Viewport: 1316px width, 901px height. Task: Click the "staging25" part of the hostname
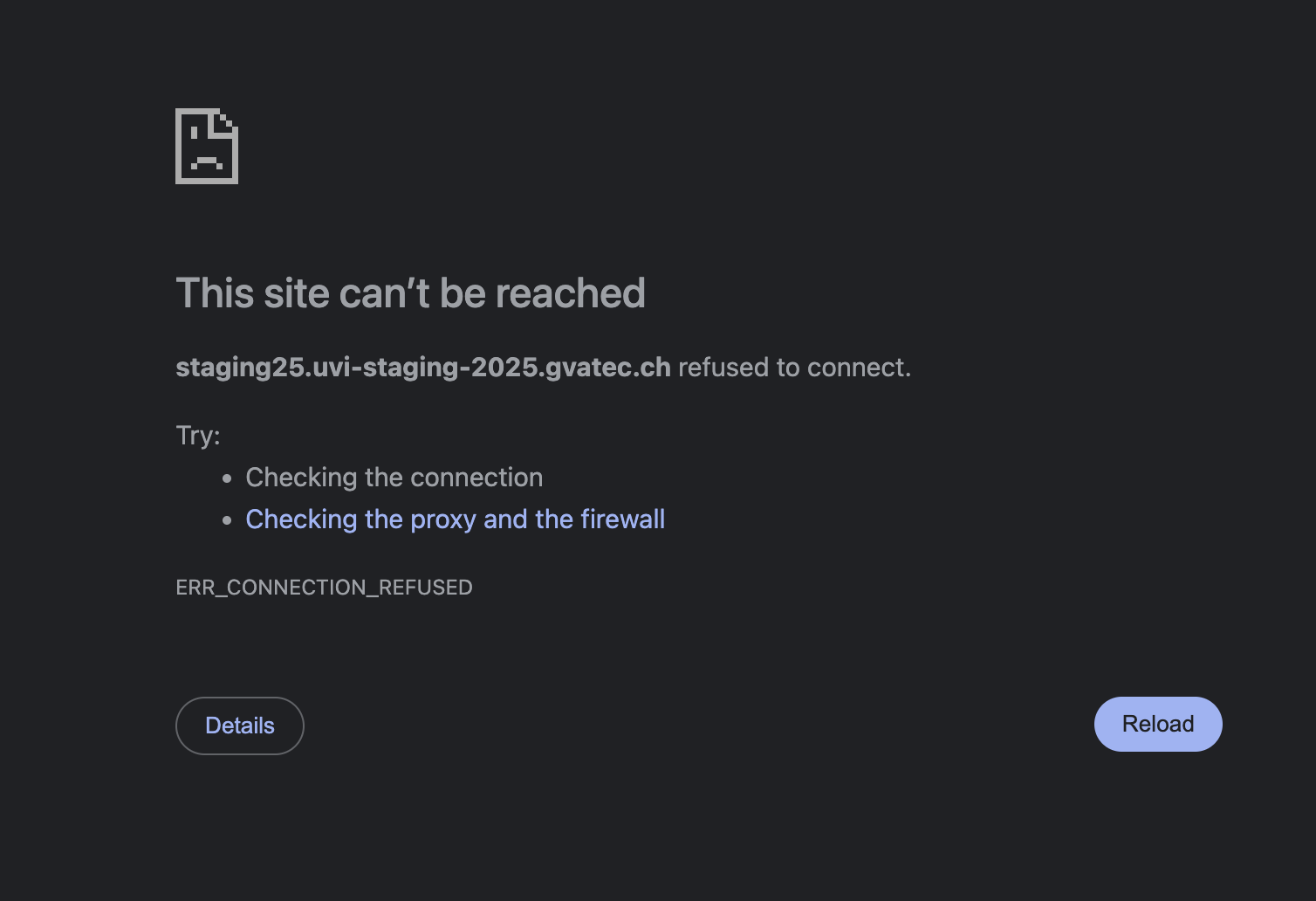tap(238, 368)
